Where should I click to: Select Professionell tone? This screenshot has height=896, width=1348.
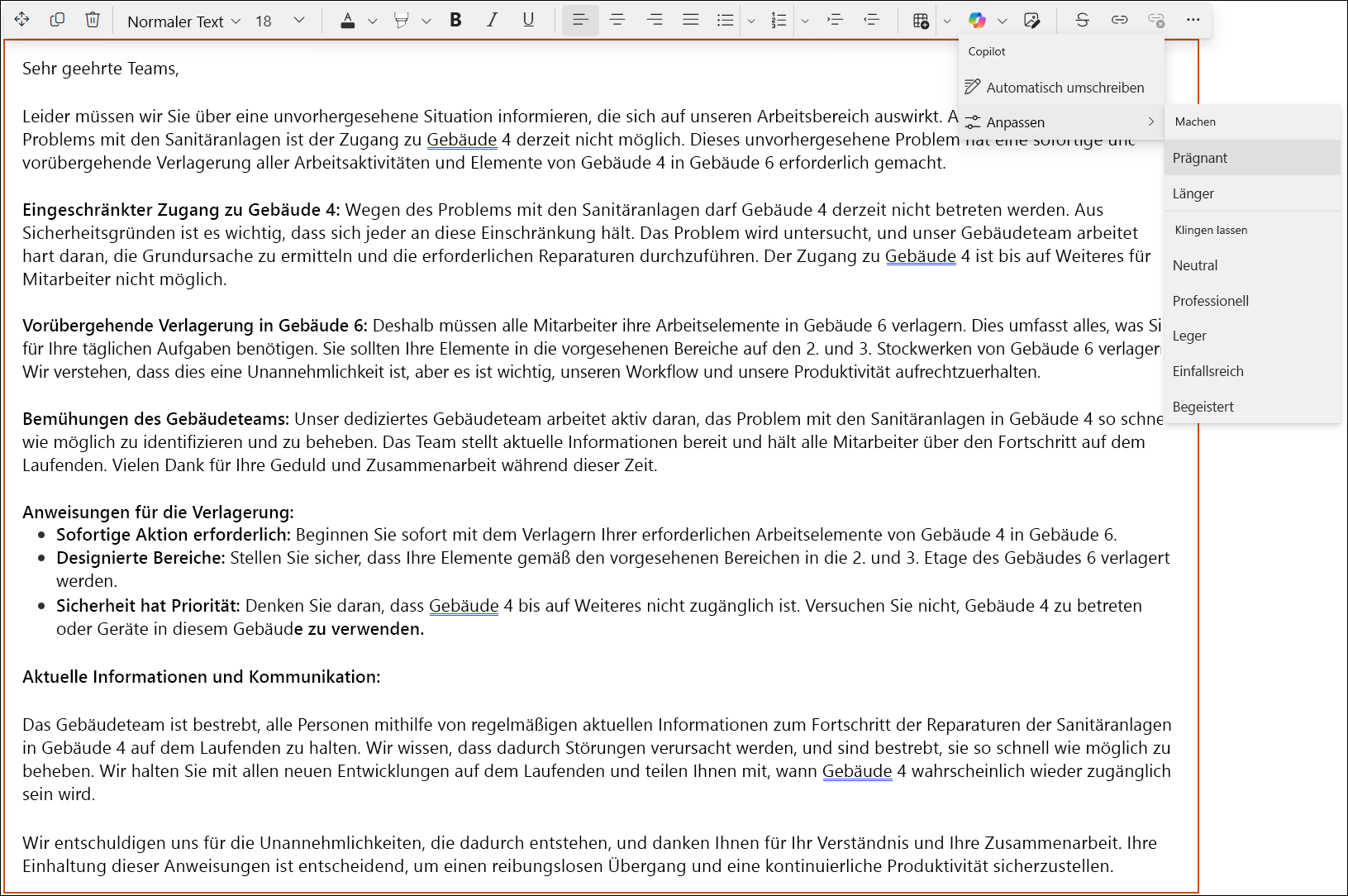pos(1252,301)
